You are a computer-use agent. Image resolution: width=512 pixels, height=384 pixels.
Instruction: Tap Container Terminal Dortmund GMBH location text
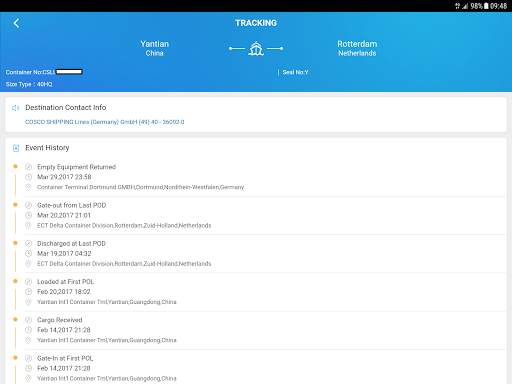(140, 187)
